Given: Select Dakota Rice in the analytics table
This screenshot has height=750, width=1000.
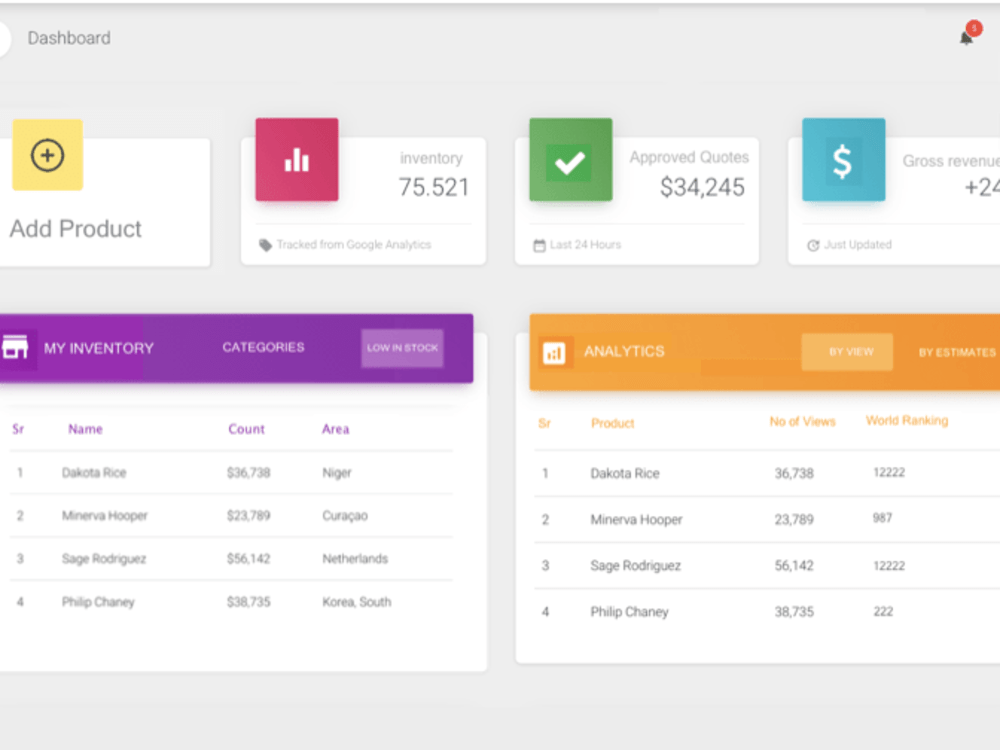Looking at the screenshot, I should 625,473.
